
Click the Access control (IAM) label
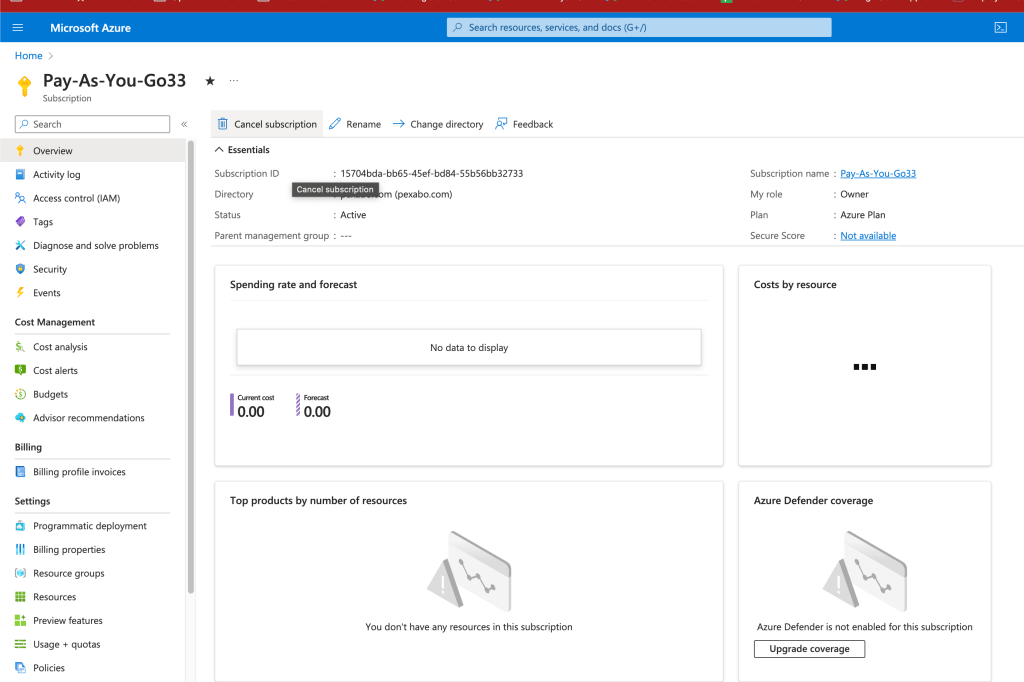click(x=76, y=198)
